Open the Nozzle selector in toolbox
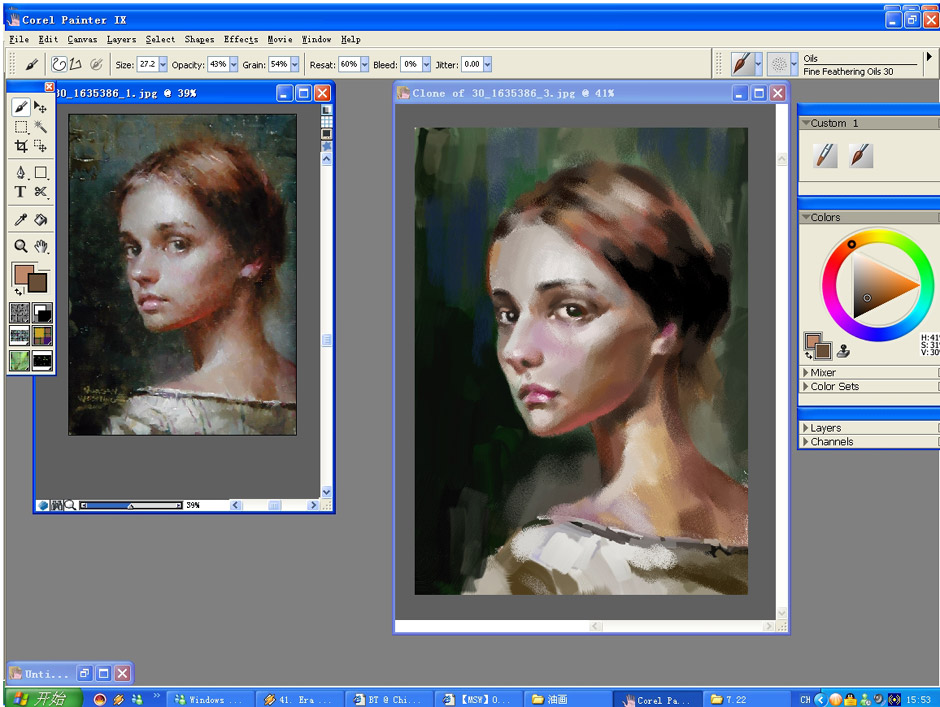Viewport: 940px width, 707px height. coord(42,360)
